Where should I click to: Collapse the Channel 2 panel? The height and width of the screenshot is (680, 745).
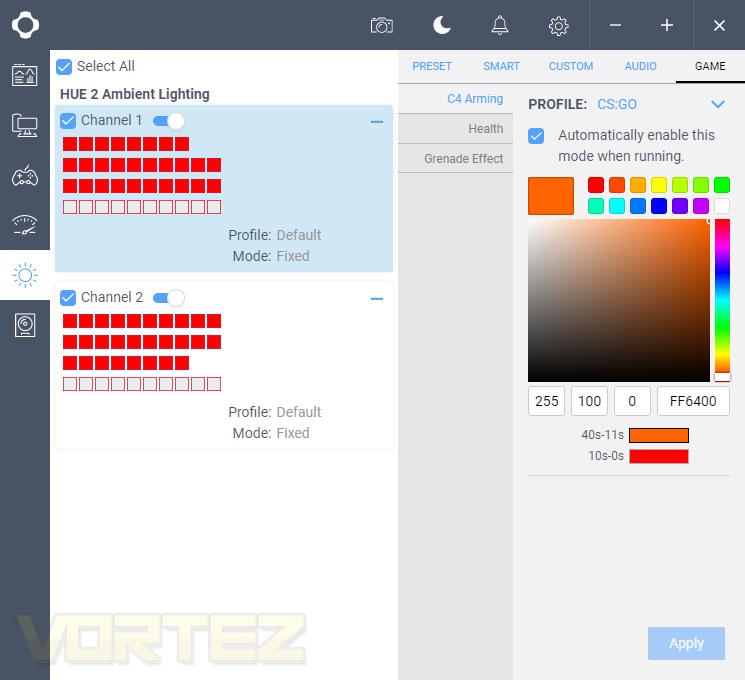(x=377, y=299)
